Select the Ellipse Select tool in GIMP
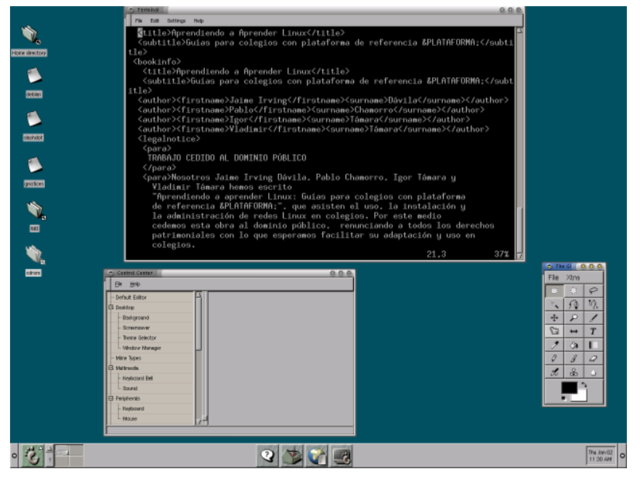 573,291
